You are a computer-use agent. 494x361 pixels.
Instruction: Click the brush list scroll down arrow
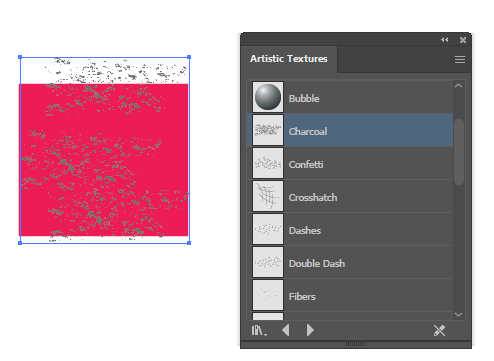pos(459,314)
